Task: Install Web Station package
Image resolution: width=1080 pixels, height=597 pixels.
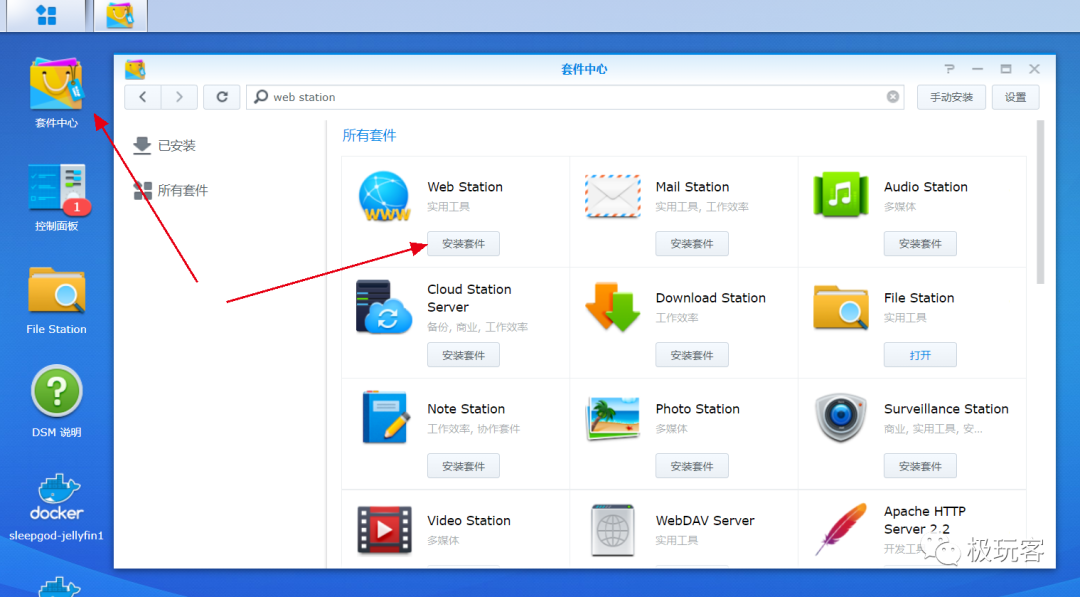Action: click(x=464, y=244)
